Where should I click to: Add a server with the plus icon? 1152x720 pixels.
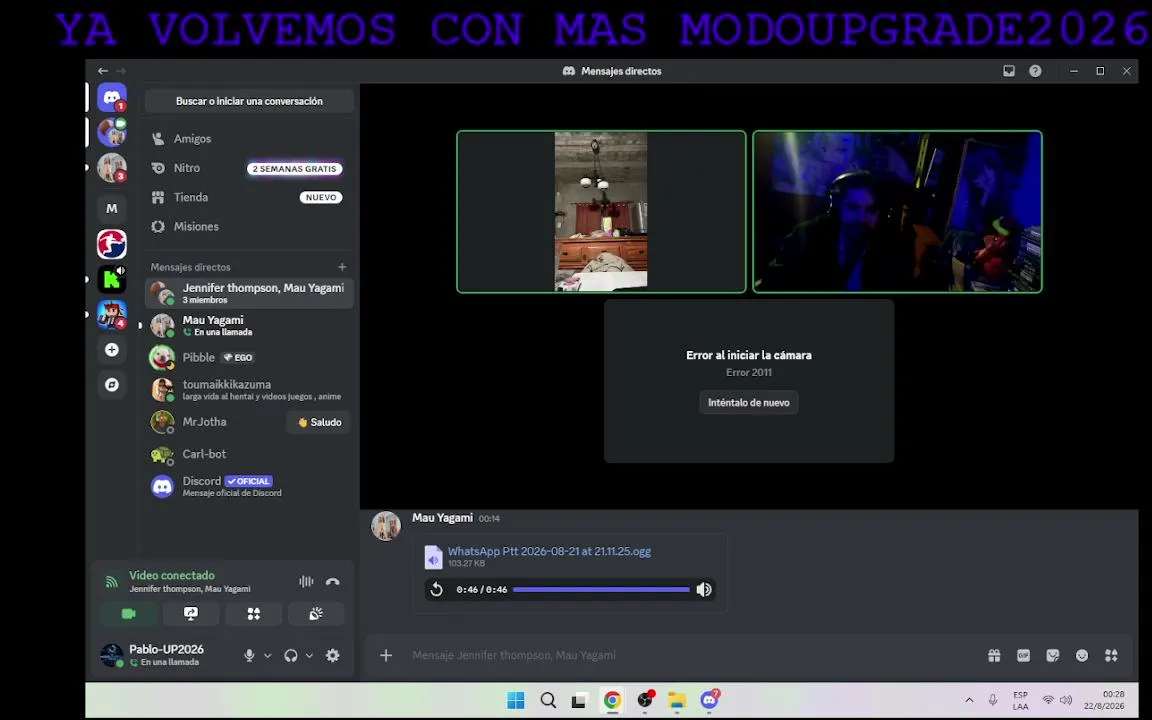[x=112, y=350]
